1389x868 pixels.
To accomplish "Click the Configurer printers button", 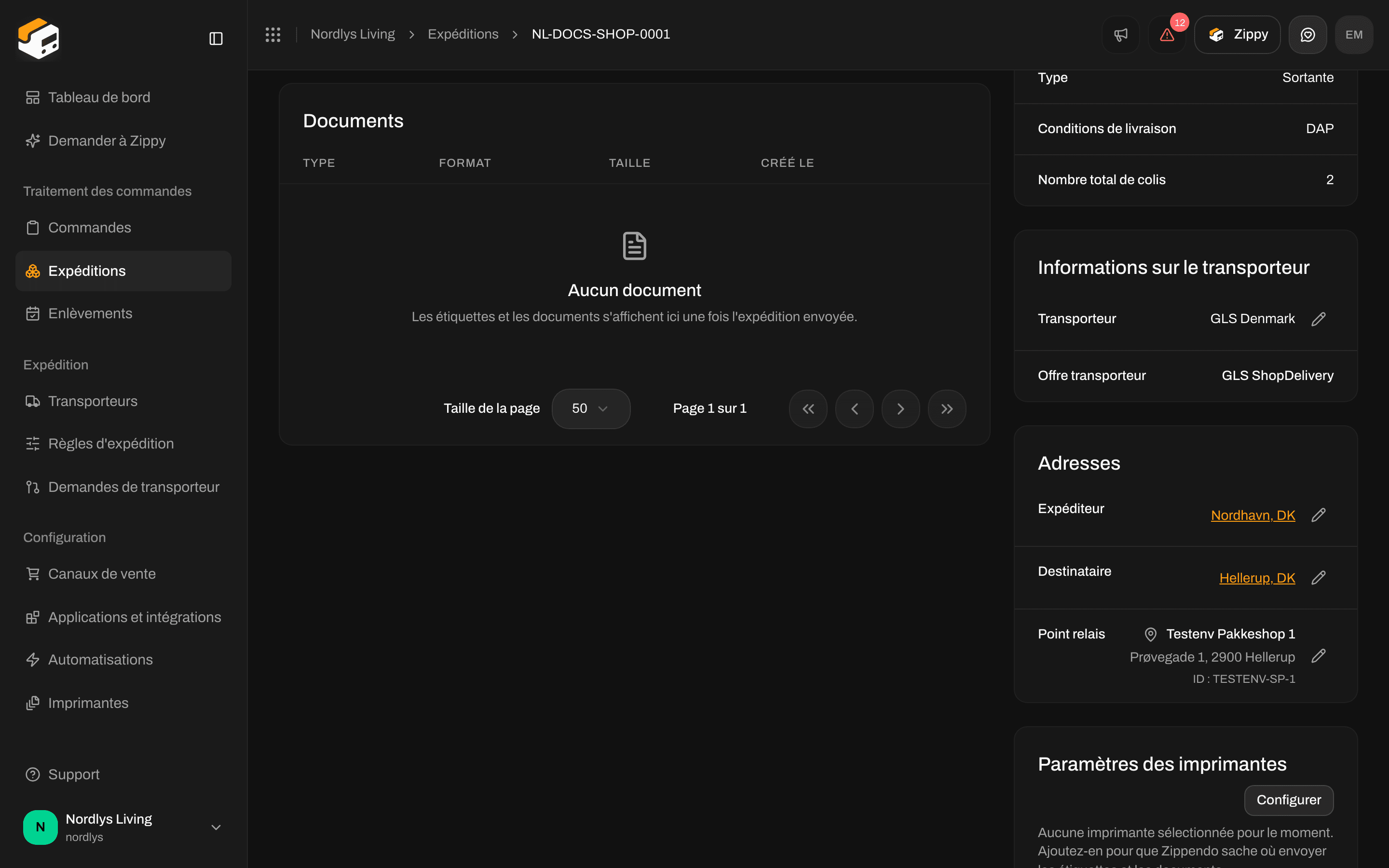I will [x=1289, y=800].
